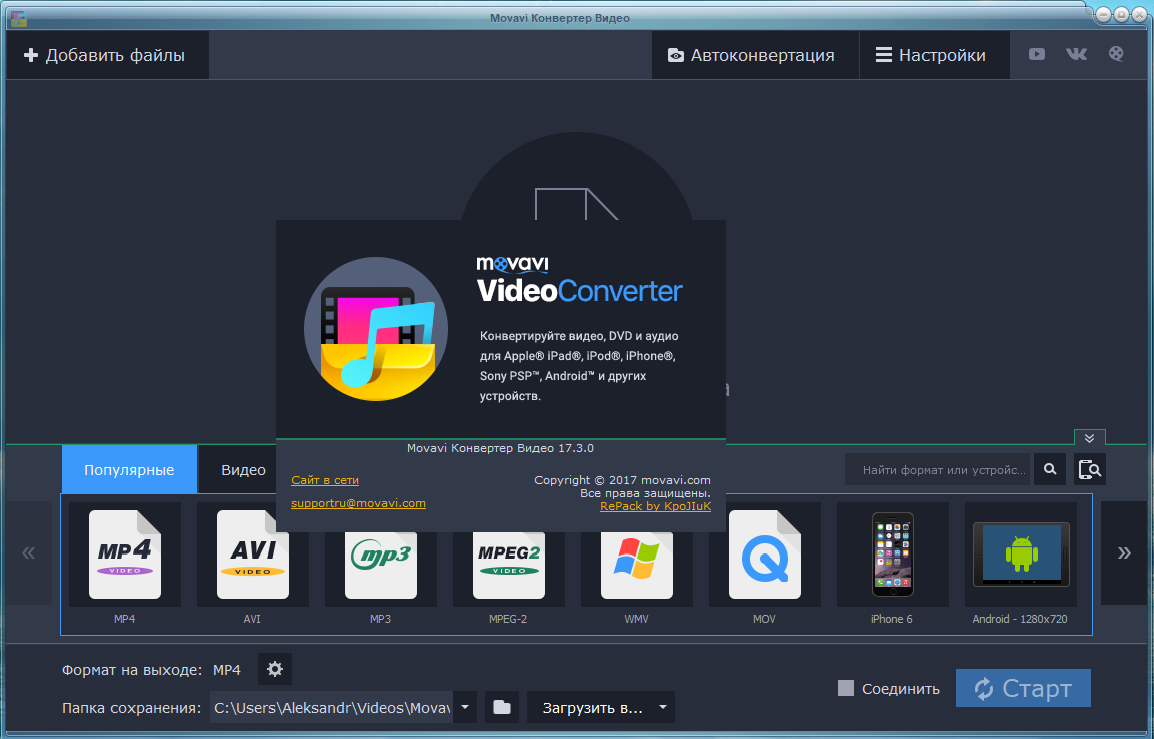This screenshot has width=1154, height=739.
Task: Click the VK social network icon
Action: pyautogui.click(x=1076, y=55)
